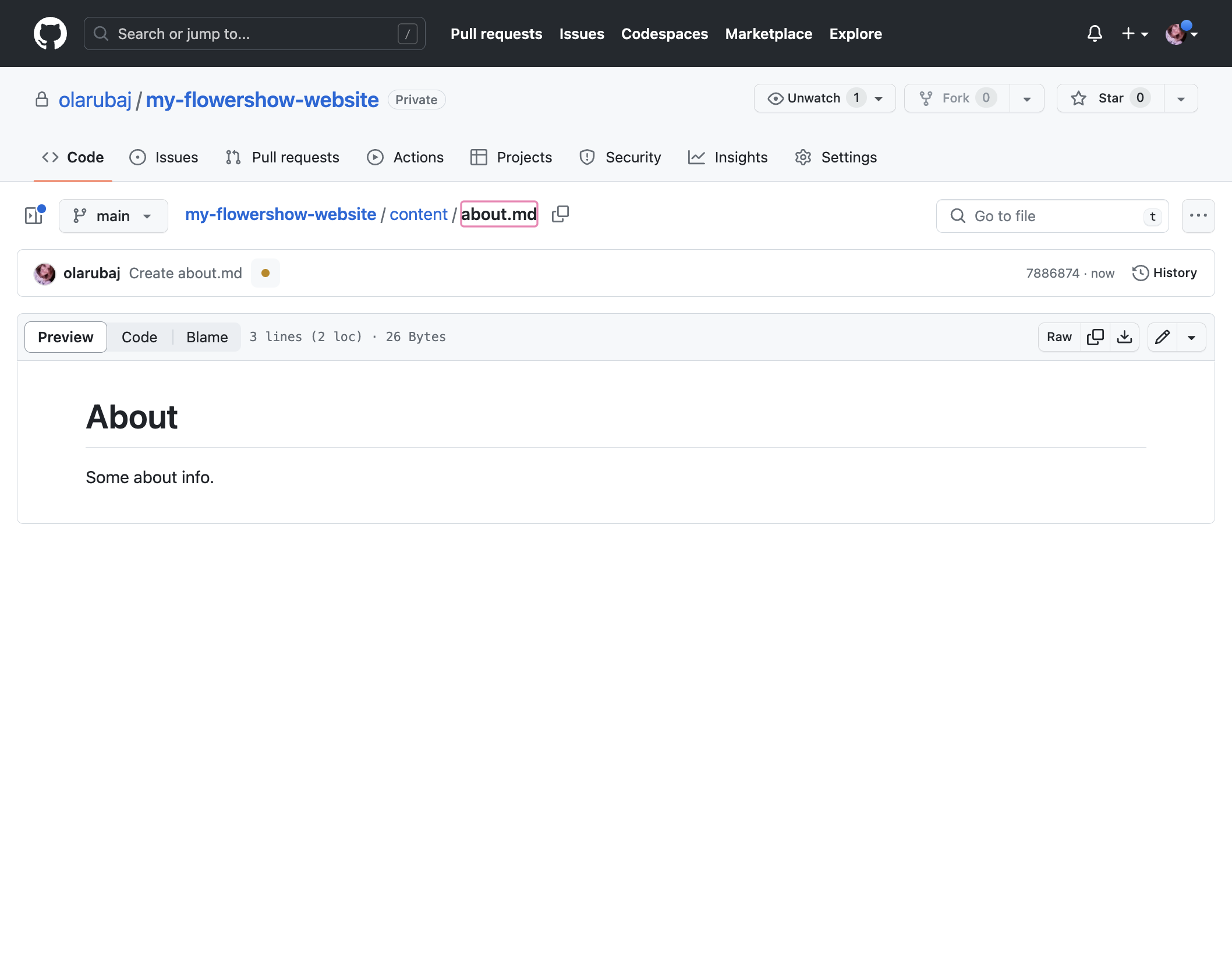This screenshot has width=1232, height=978.
Task: Click the olarubaj commit author avatar
Action: tap(45, 273)
